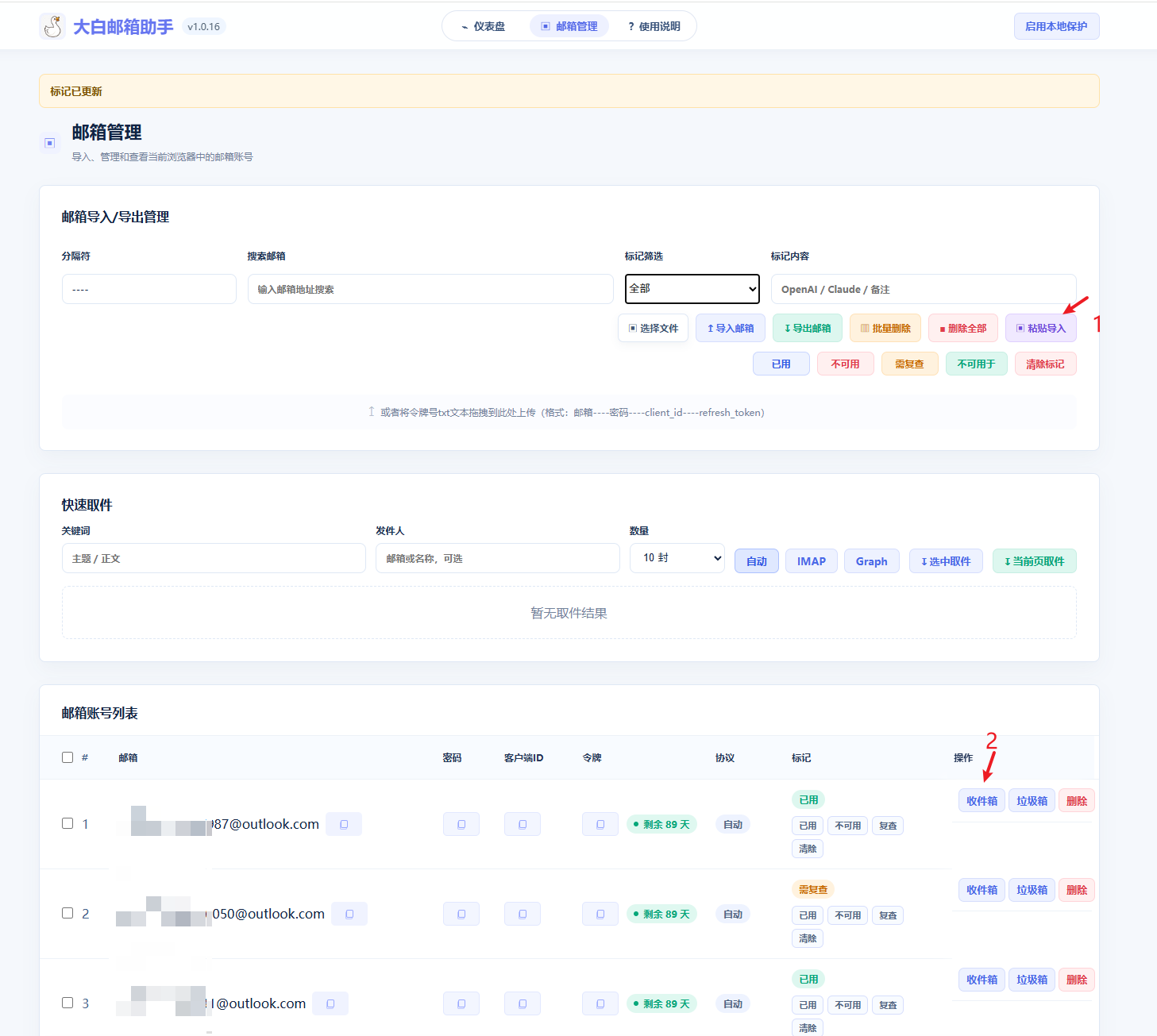Copy token icon in row 3
This screenshot has height=1036, width=1157.
click(x=600, y=1003)
